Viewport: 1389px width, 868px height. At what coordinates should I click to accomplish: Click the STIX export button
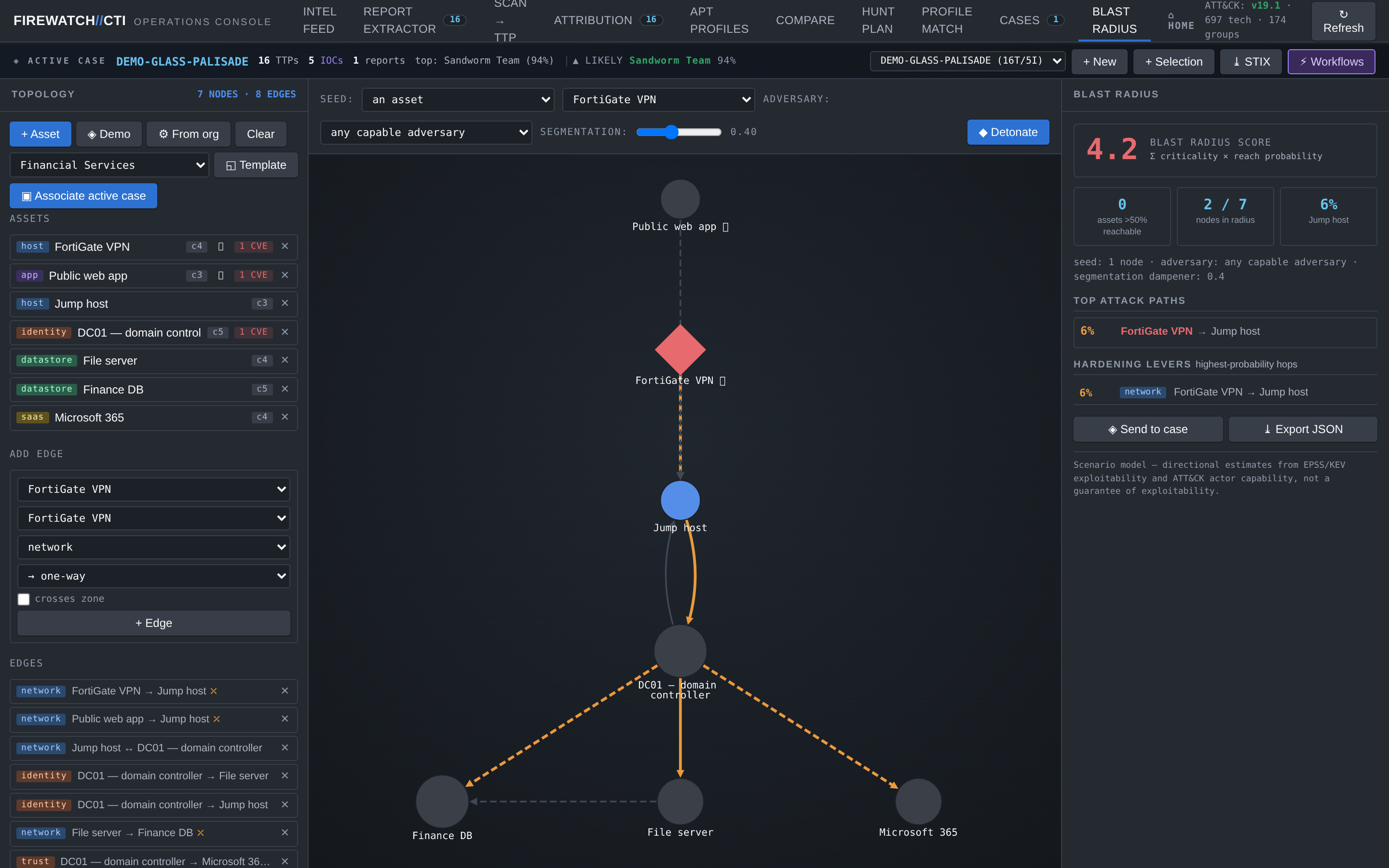[1251, 61]
